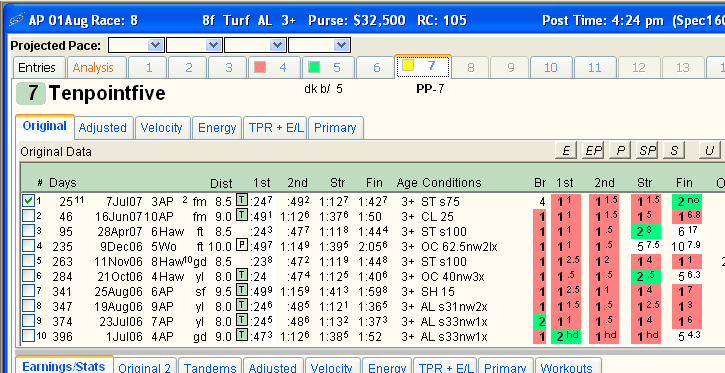Viewport: 725px width, 373px height.
Task: Click the E running style button
Action: 565,150
